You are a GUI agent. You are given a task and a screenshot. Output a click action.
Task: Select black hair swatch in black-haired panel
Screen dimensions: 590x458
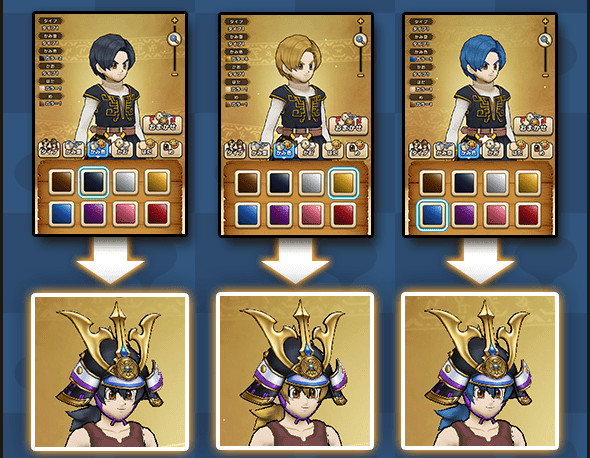point(93,182)
